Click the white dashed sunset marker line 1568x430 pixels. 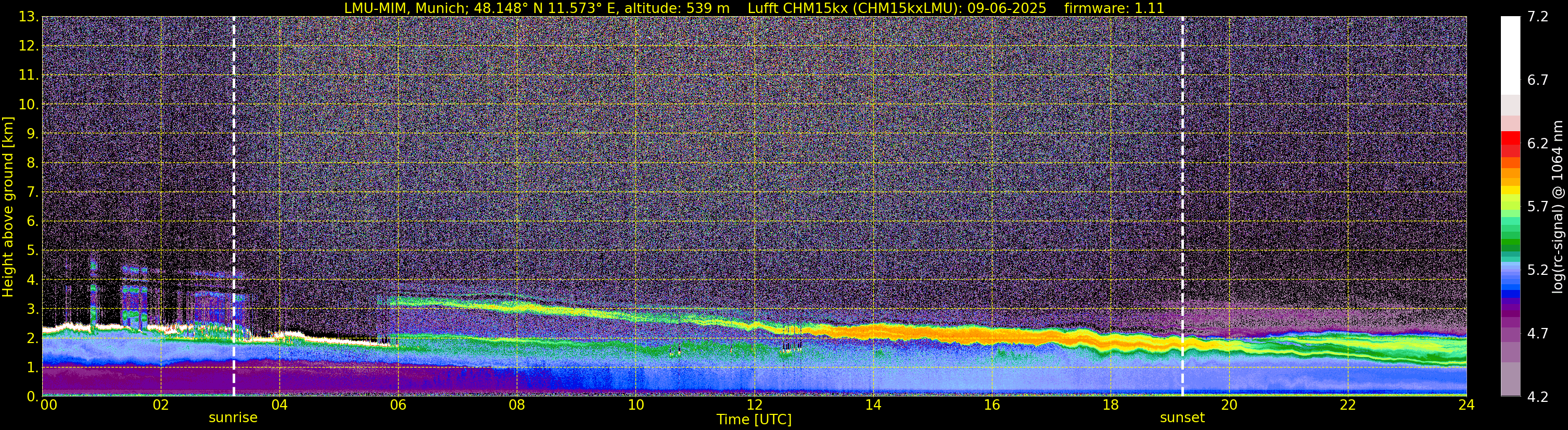click(1183, 206)
